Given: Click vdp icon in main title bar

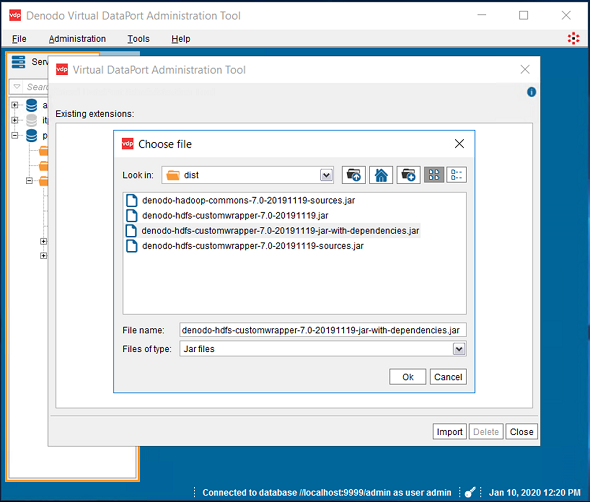Looking at the screenshot, I should 15,15.
